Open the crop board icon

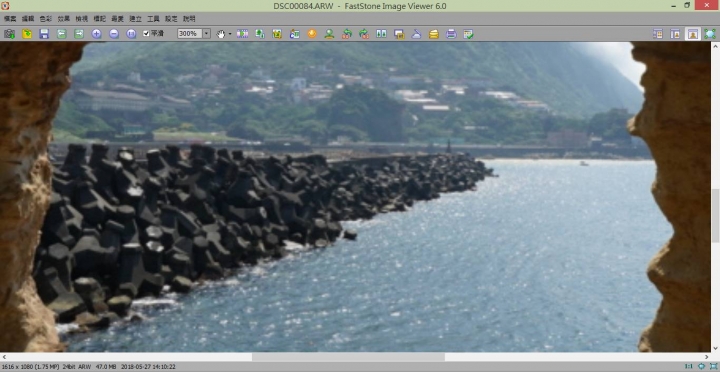pyautogui.click(x=277, y=34)
